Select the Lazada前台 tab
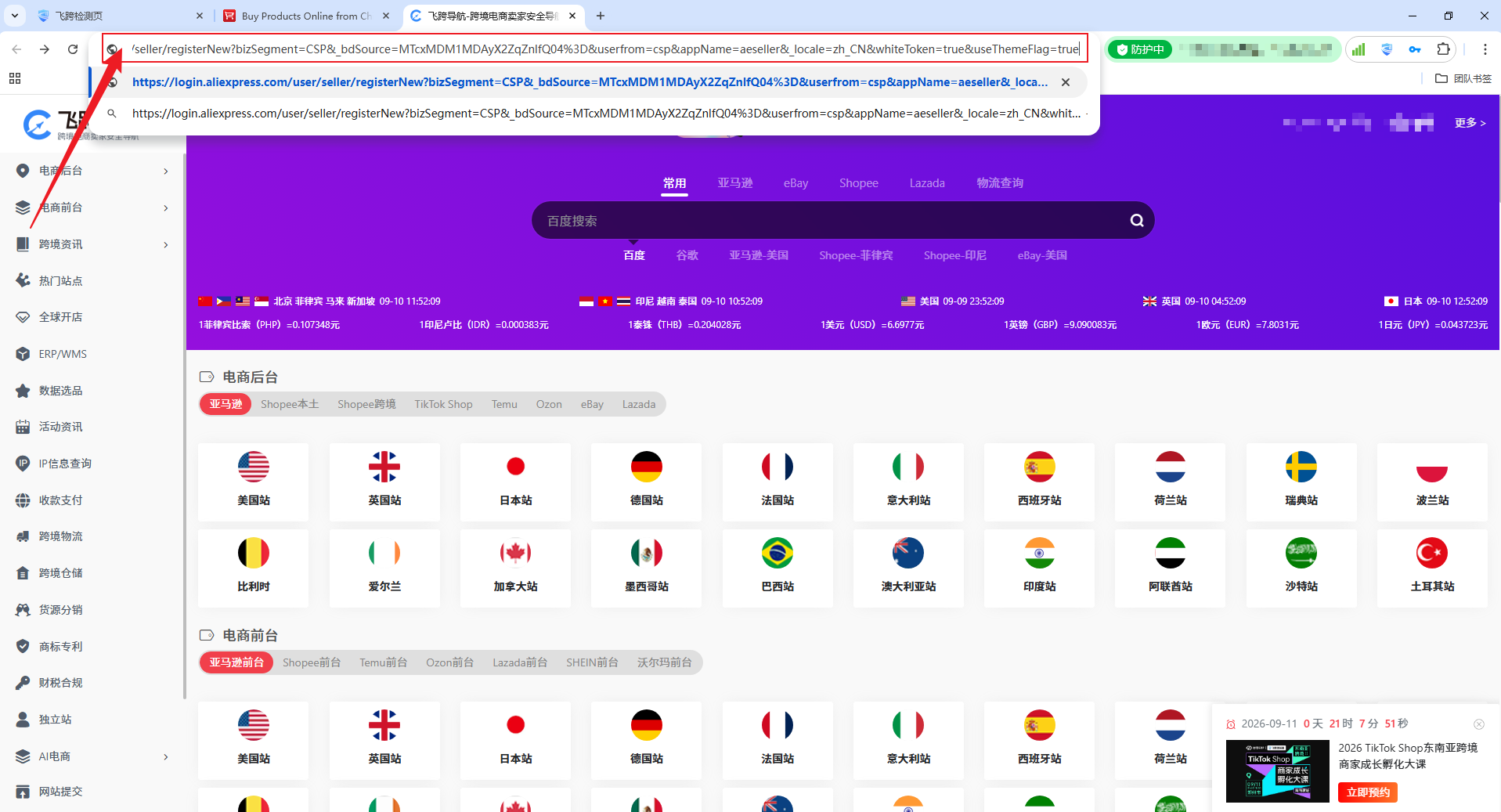Screen dimensions: 1501x812 click(x=520, y=662)
